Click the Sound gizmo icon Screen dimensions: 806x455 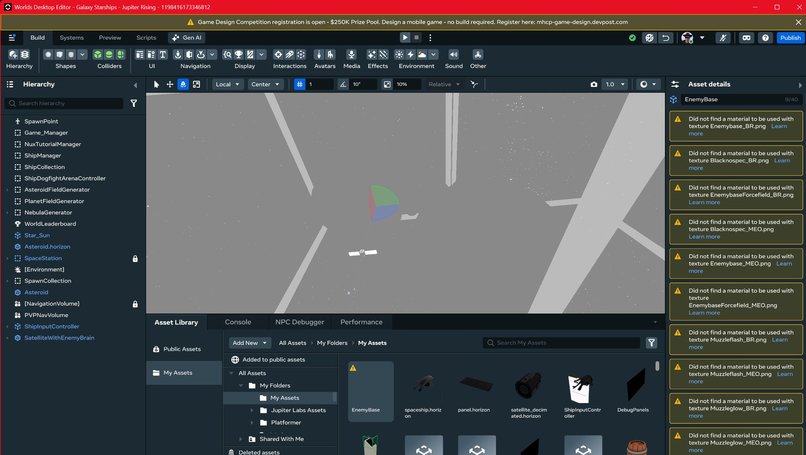click(453, 54)
